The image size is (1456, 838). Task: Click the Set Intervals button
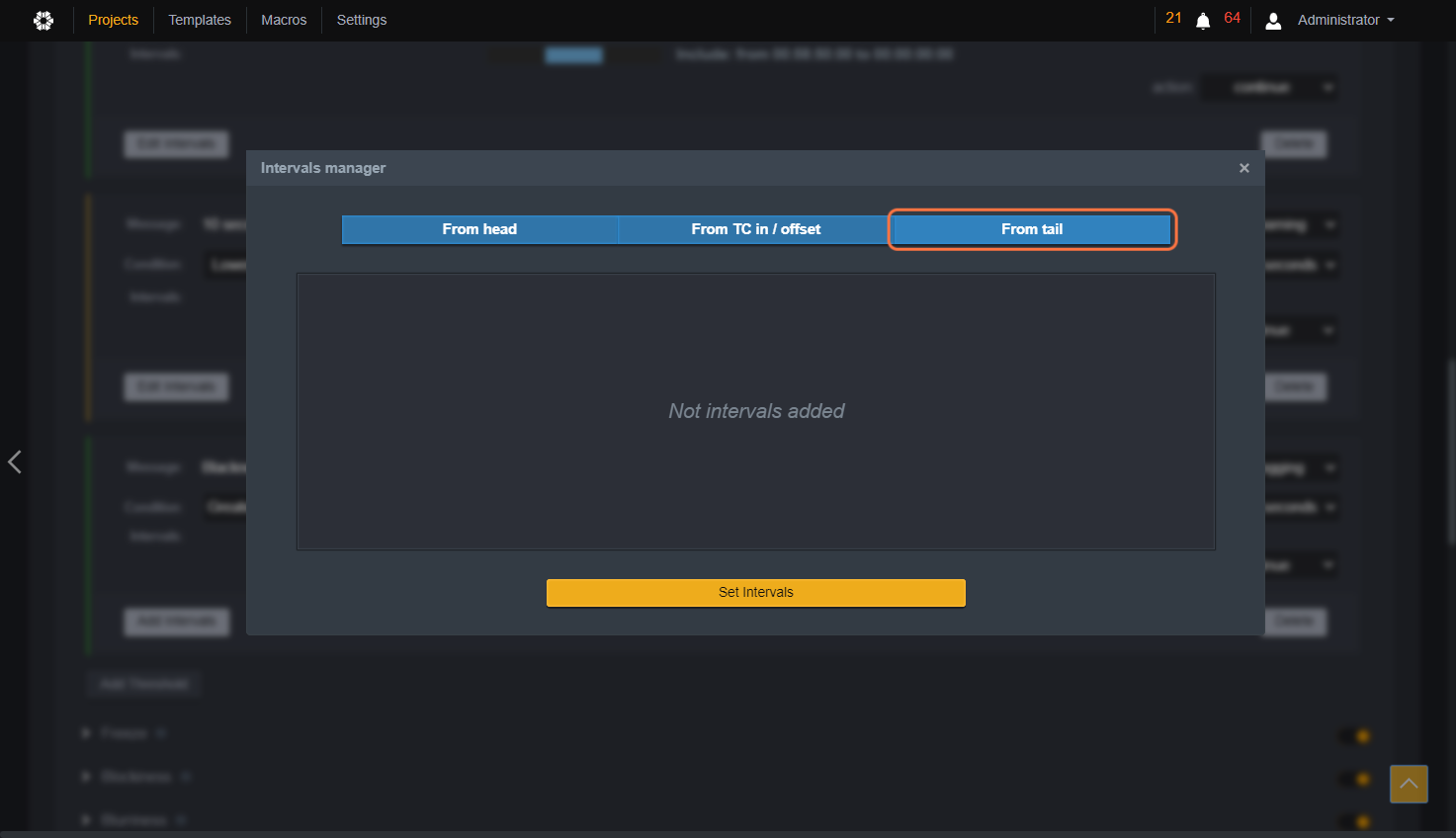[x=756, y=592]
